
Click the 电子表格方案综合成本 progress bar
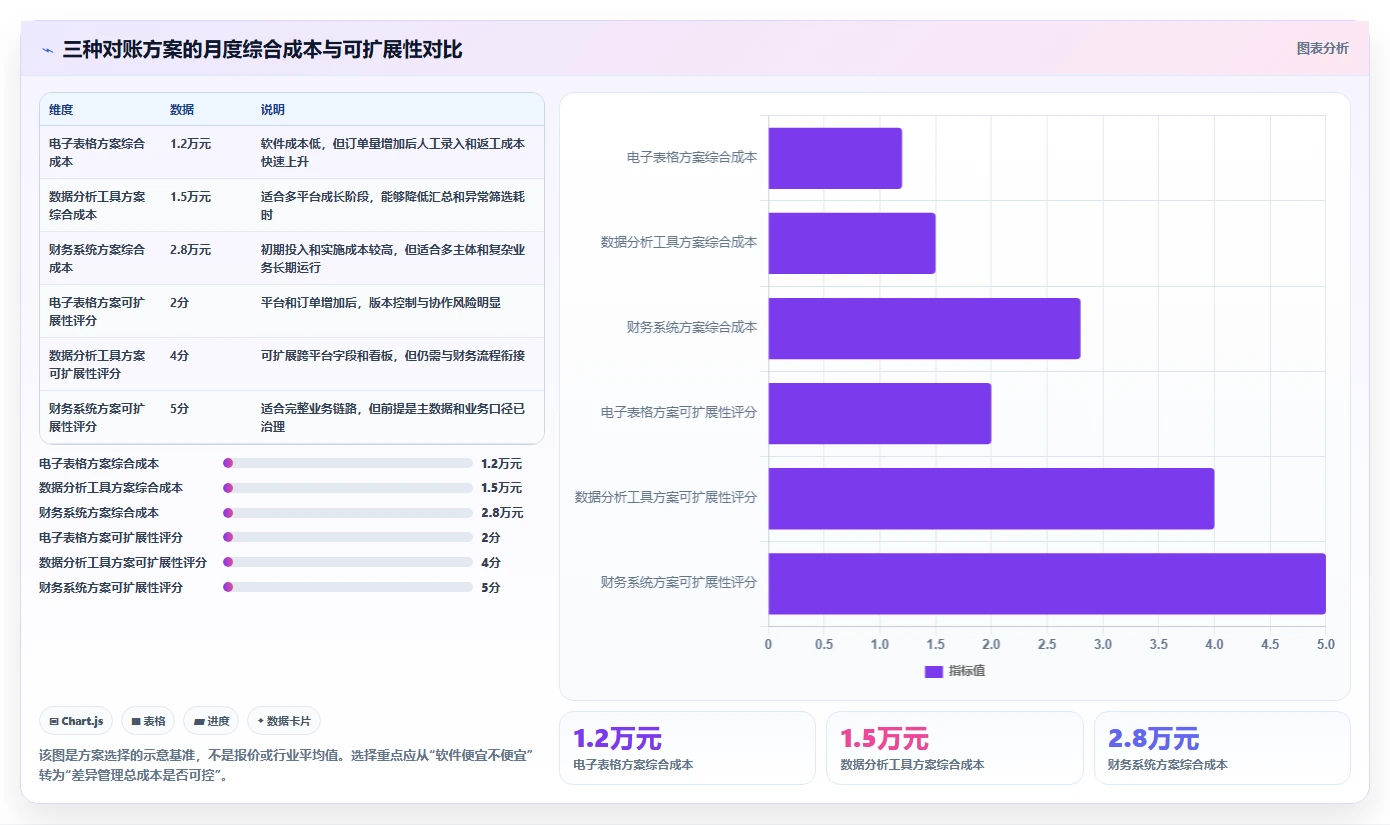348,463
